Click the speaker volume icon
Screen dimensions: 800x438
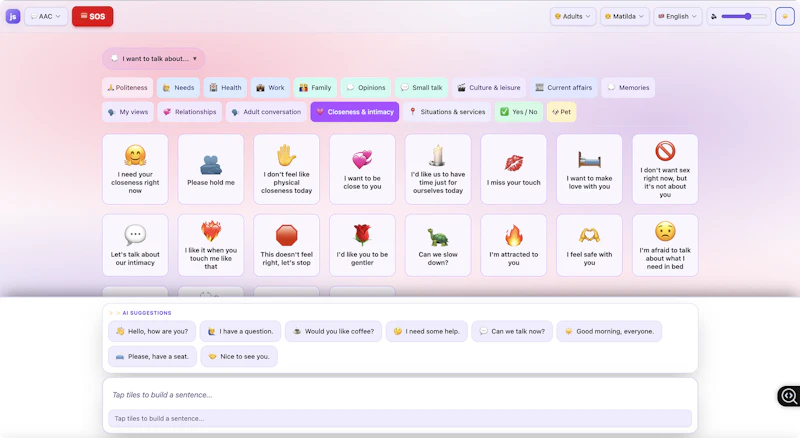[x=714, y=16]
